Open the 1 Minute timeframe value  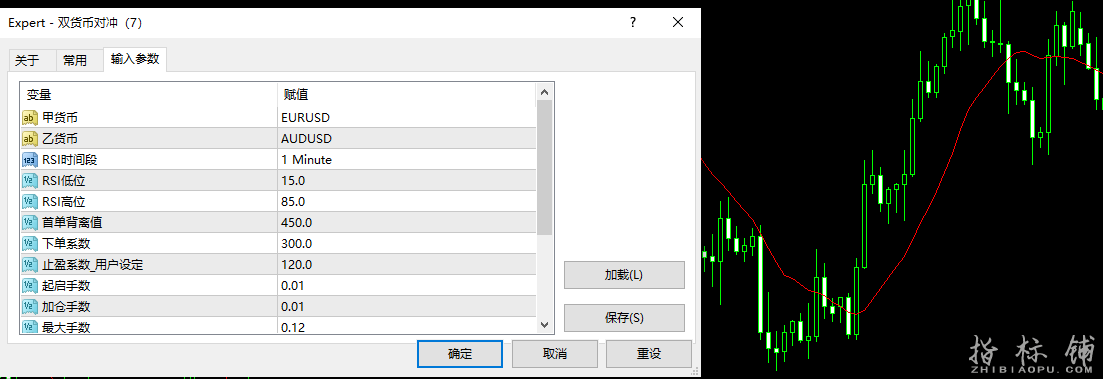[406, 160]
